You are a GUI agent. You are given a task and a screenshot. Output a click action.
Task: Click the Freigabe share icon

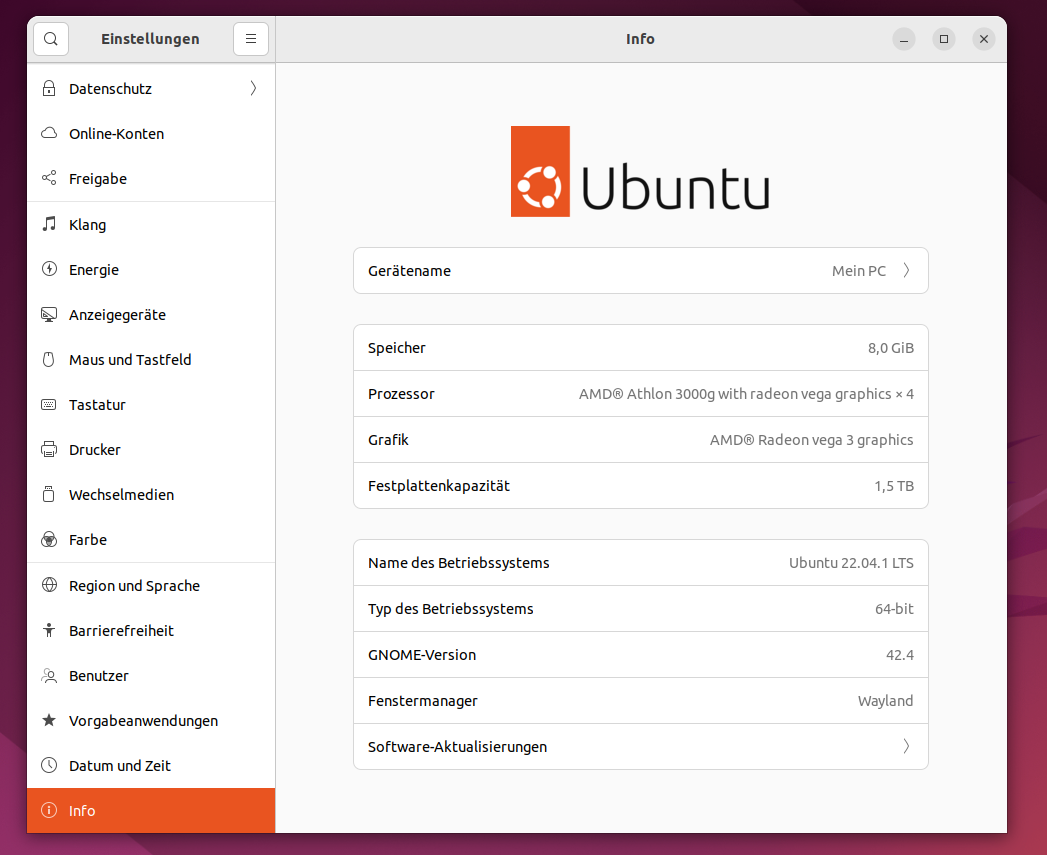coord(49,178)
